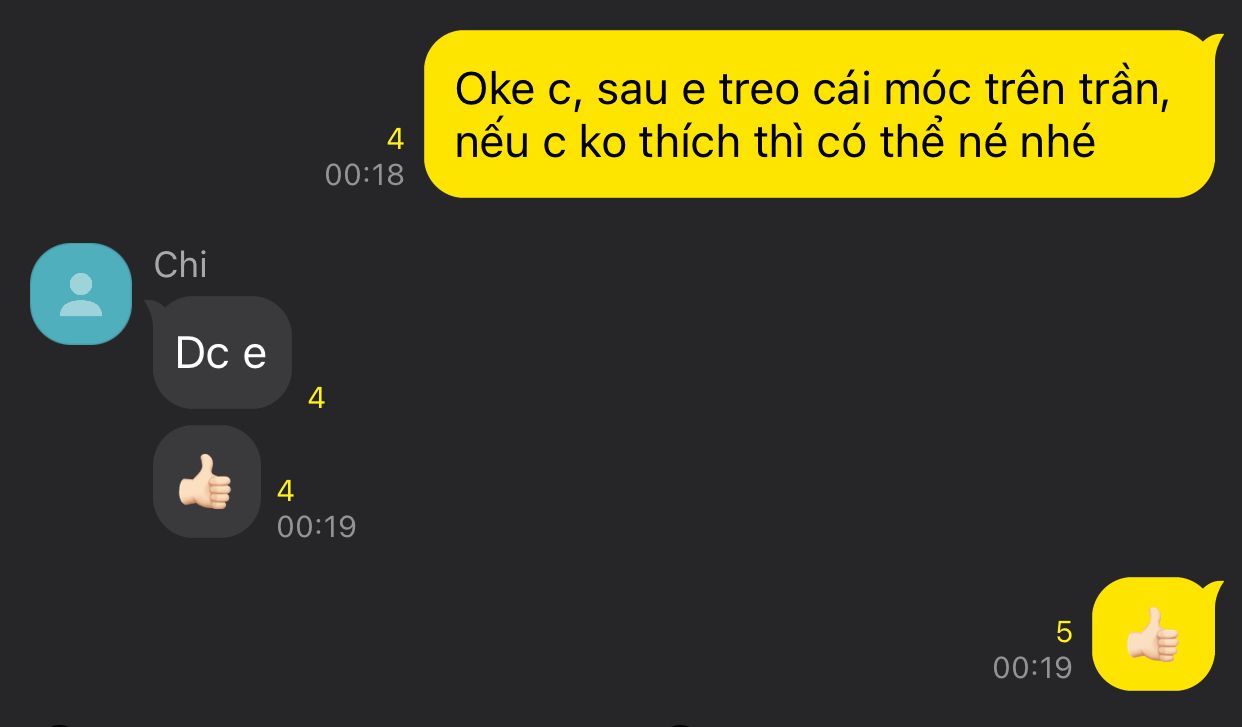
Task: Click the tail of the long yellow message bubble
Action: (1211, 43)
